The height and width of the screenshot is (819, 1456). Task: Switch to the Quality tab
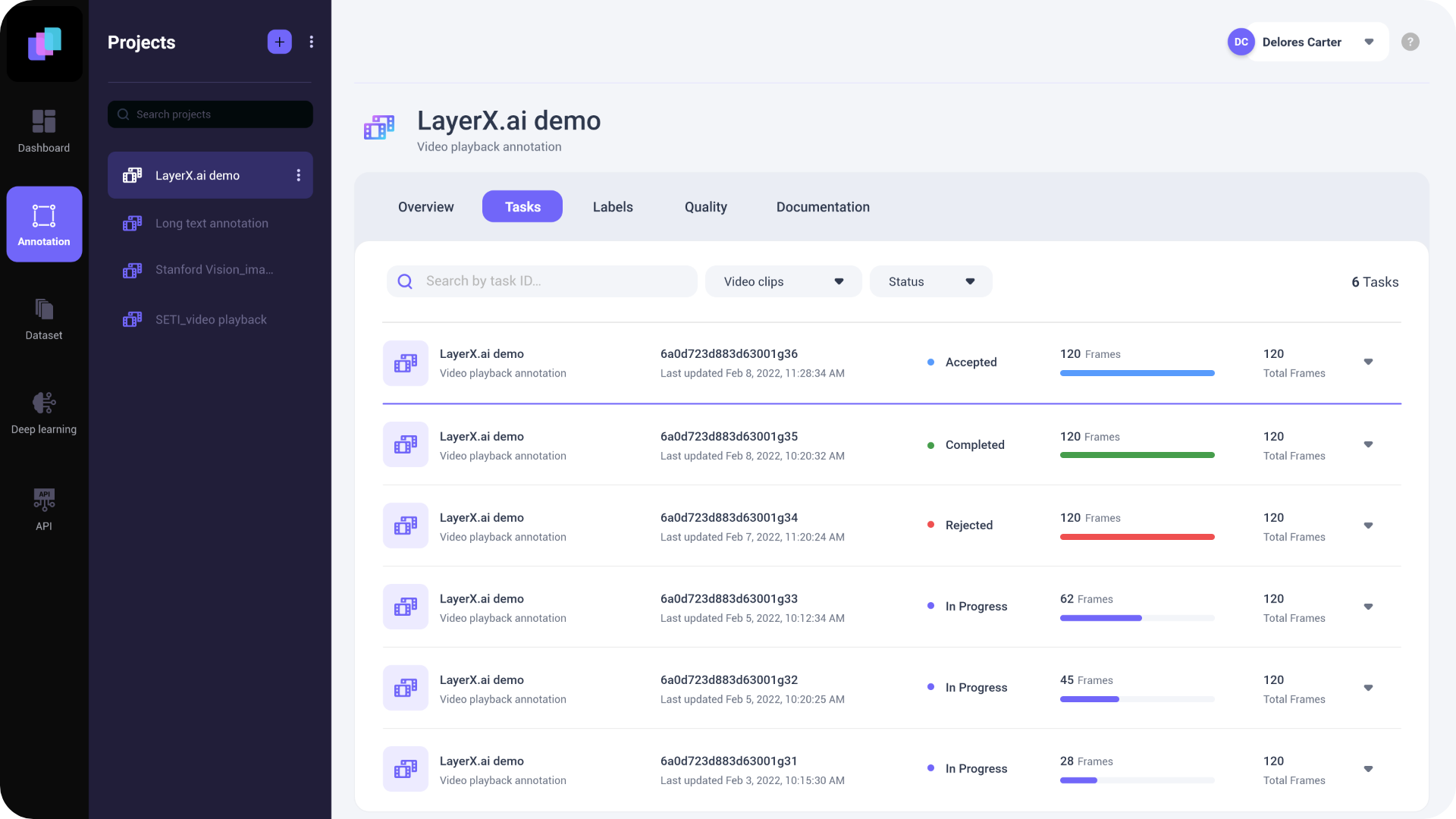[705, 207]
